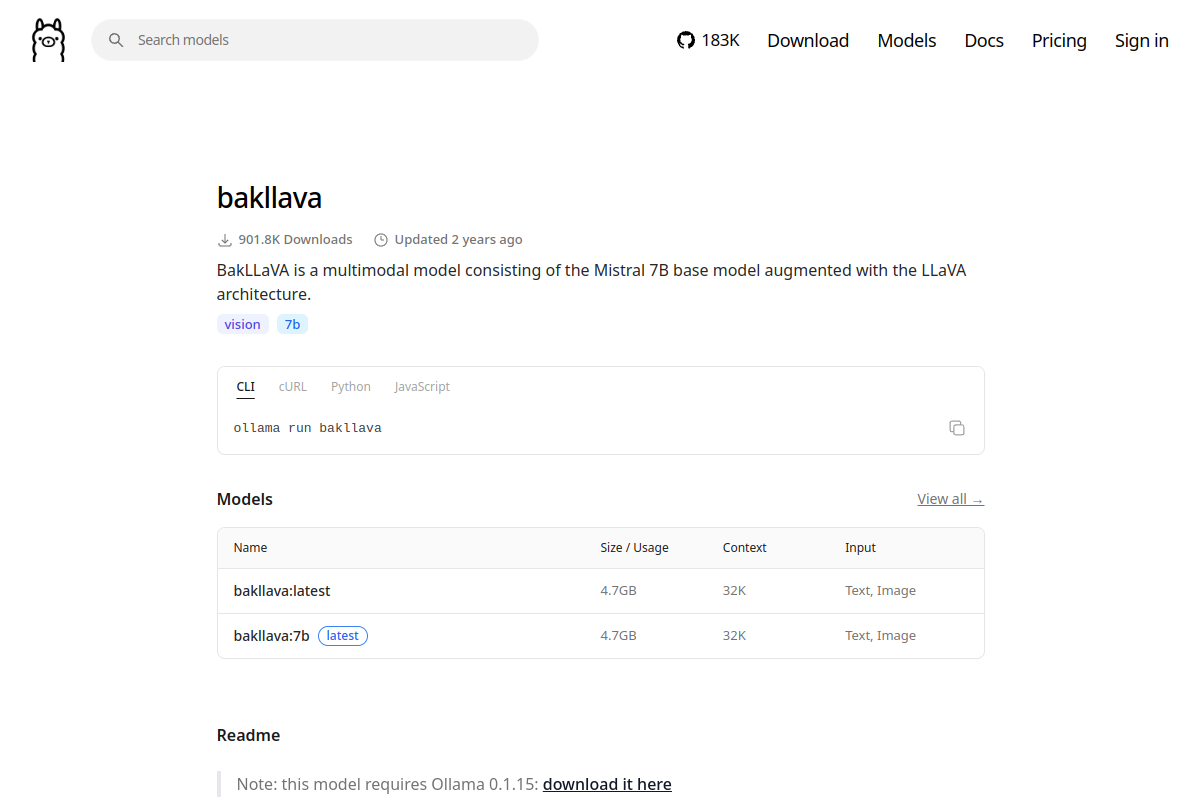Click the vision tag
The width and height of the screenshot is (1200, 800).
[243, 324]
